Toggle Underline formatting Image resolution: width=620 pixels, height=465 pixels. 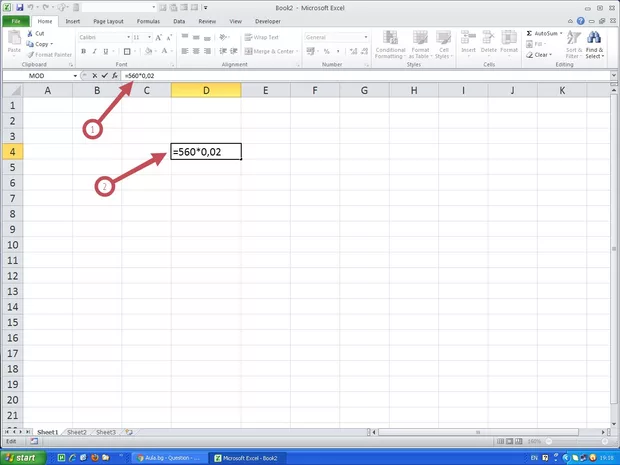coord(106,51)
